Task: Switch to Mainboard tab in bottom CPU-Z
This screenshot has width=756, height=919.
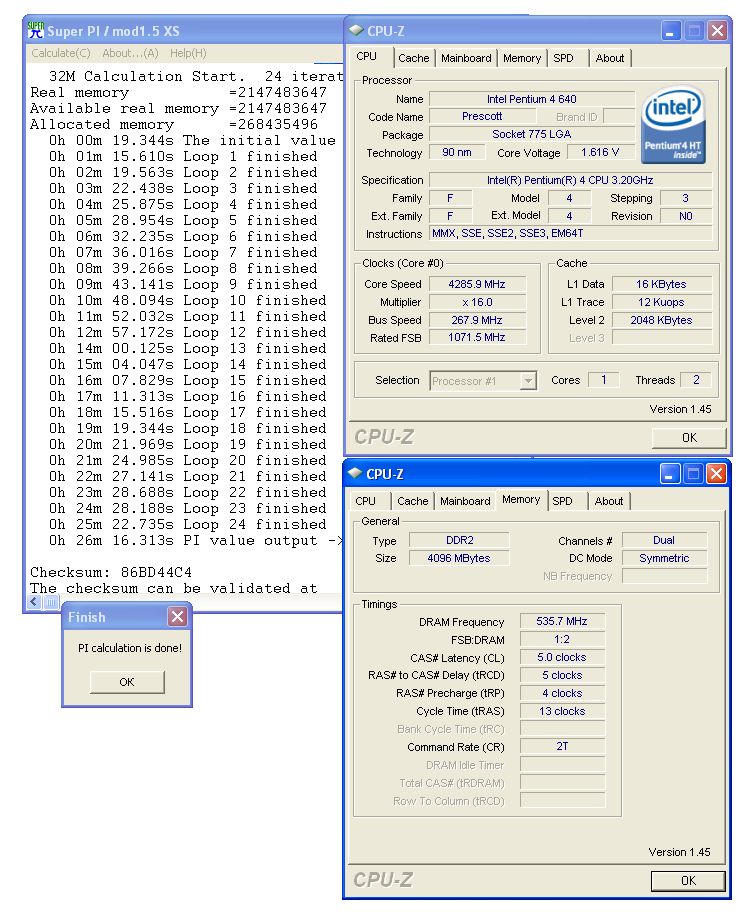Action: (x=465, y=501)
